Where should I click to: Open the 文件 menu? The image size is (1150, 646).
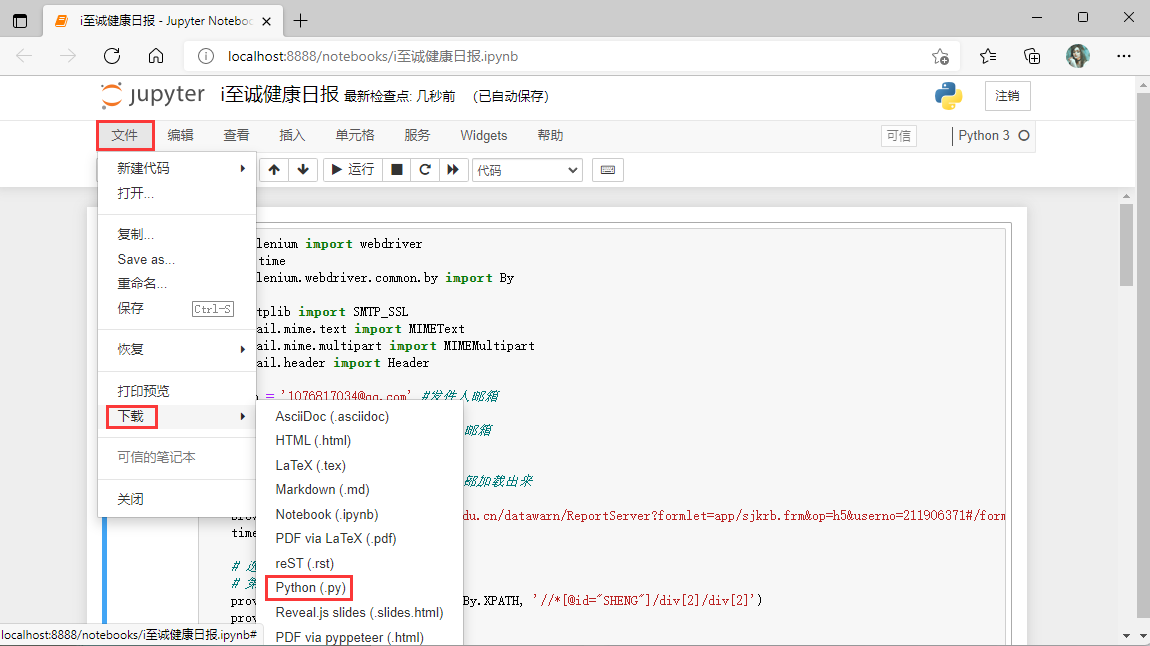(125, 136)
